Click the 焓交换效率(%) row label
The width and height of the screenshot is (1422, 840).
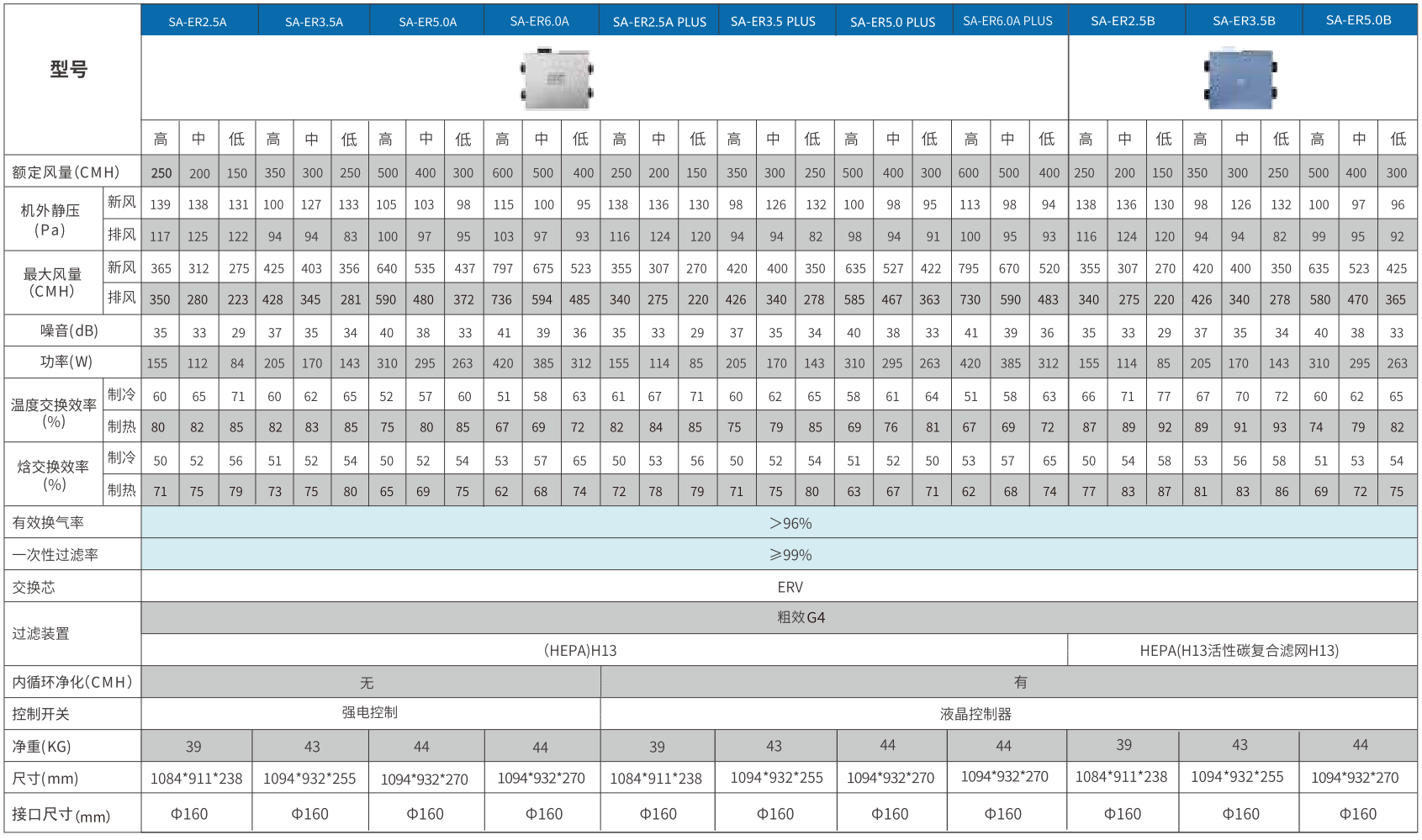(x=54, y=475)
